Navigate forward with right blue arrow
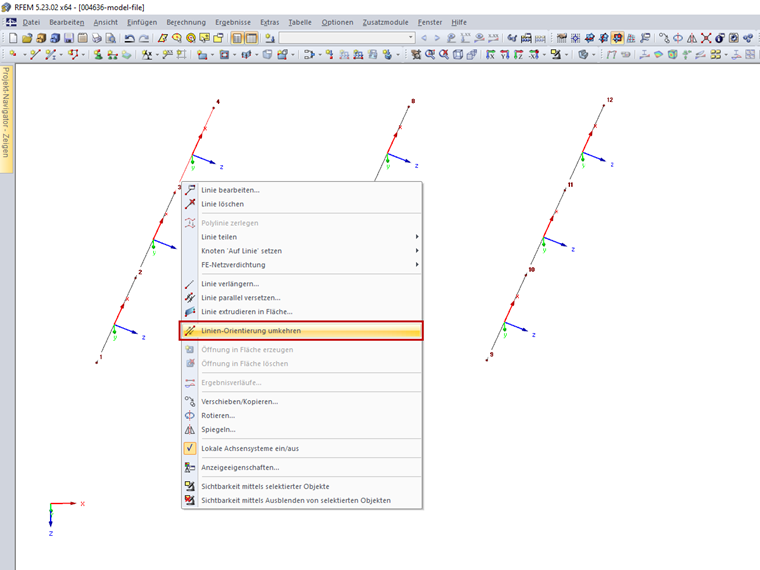 (437, 38)
